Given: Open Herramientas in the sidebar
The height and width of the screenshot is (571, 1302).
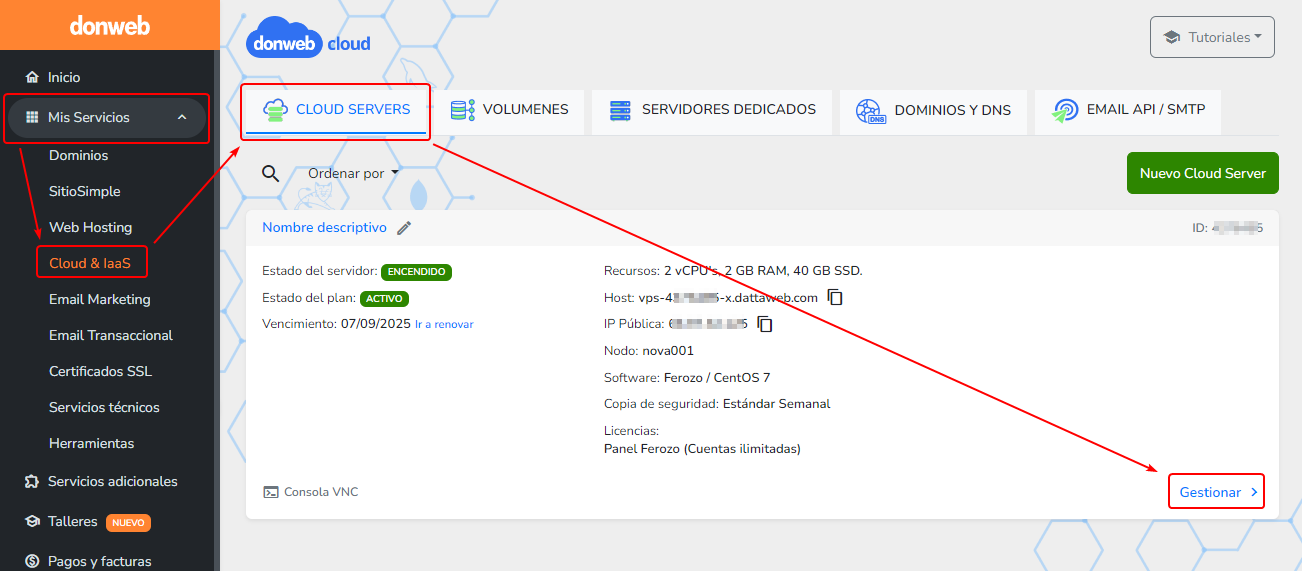Looking at the screenshot, I should click(91, 443).
